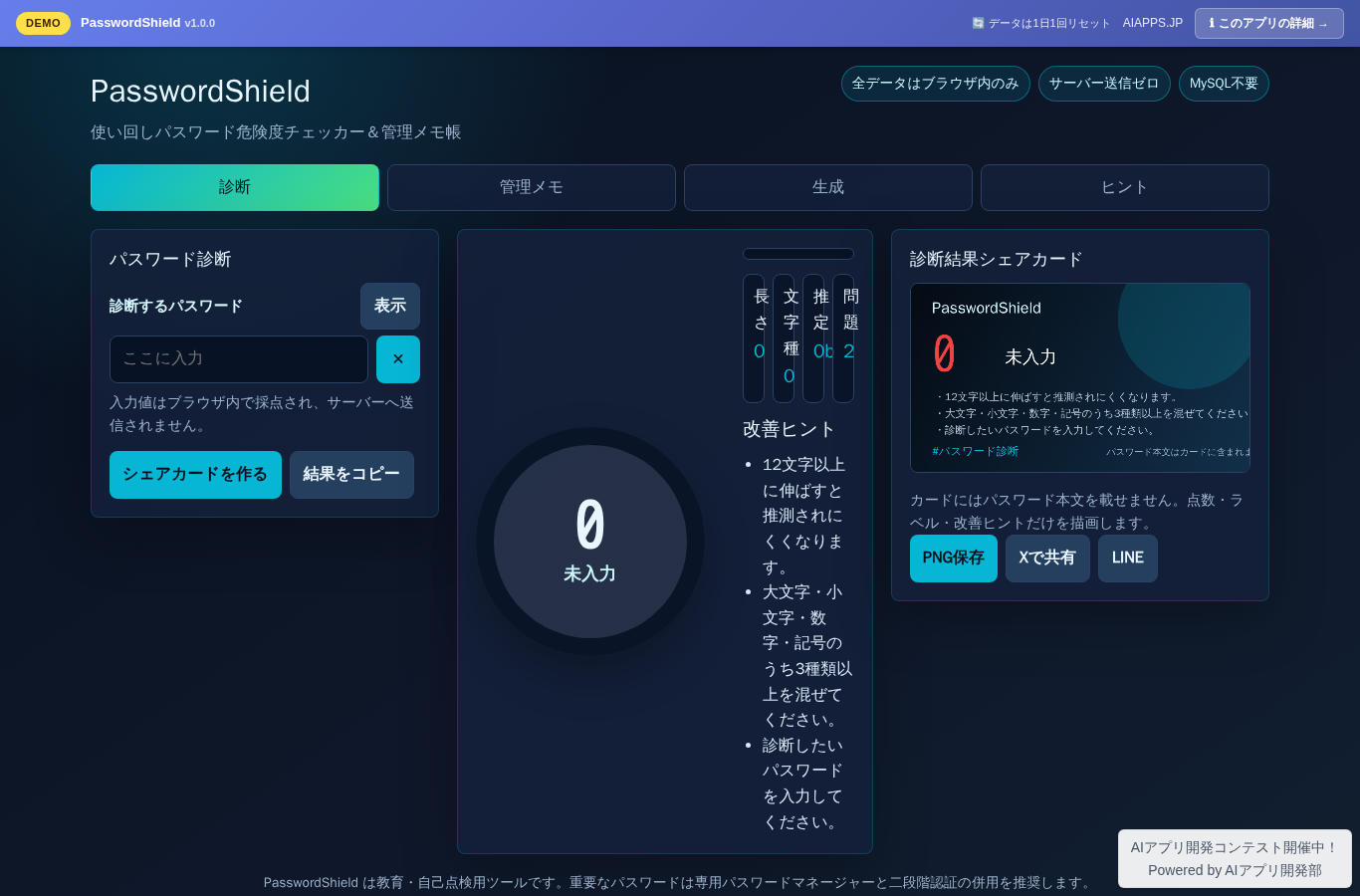Click the 問題 stat box
Viewport: 1360px width, 896px height.
[x=843, y=338]
